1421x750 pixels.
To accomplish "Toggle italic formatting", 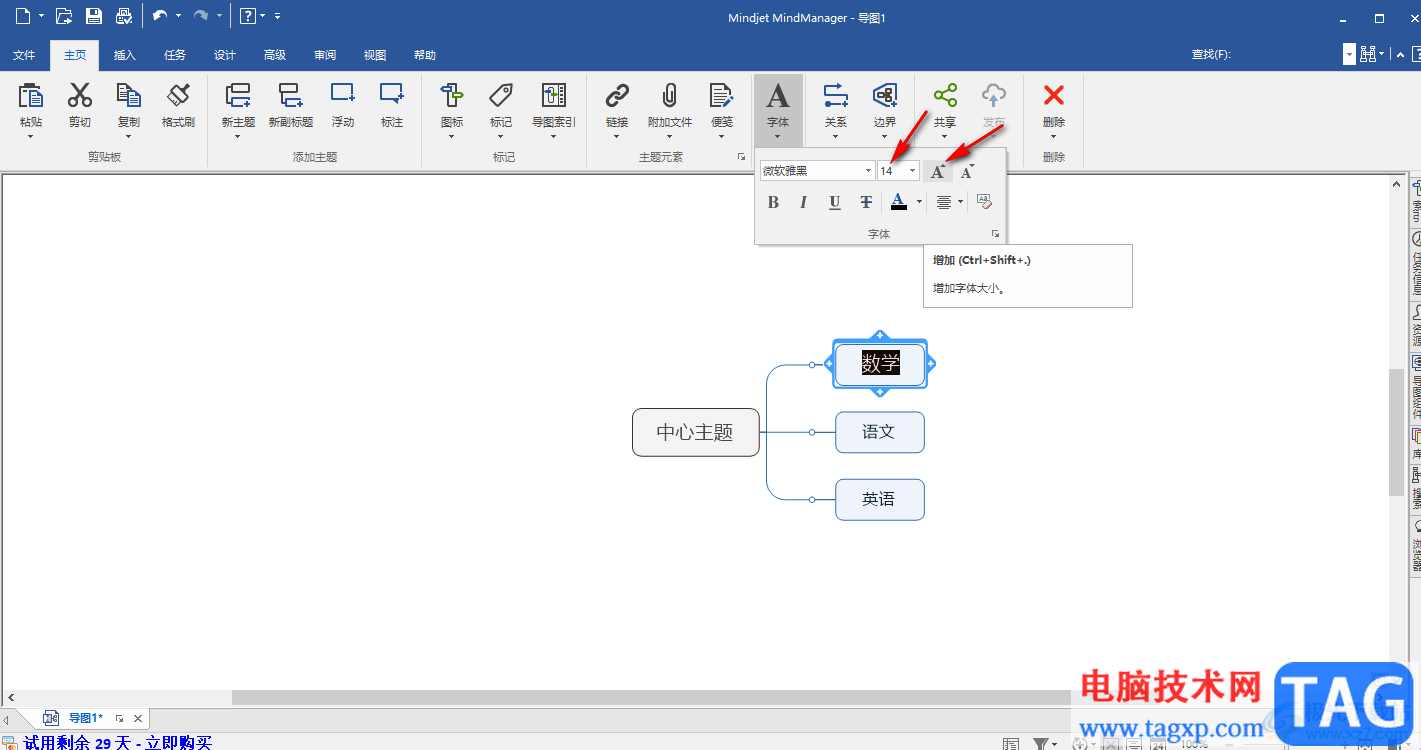I will click(803, 202).
